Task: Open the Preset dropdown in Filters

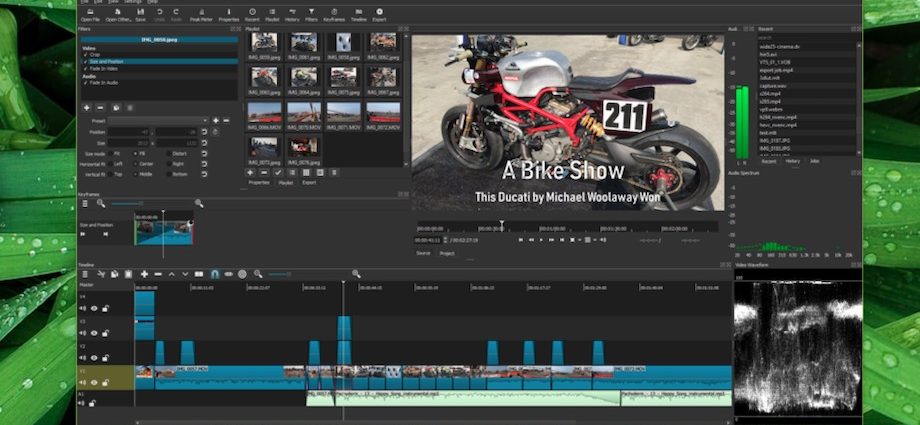Action: tap(157, 120)
